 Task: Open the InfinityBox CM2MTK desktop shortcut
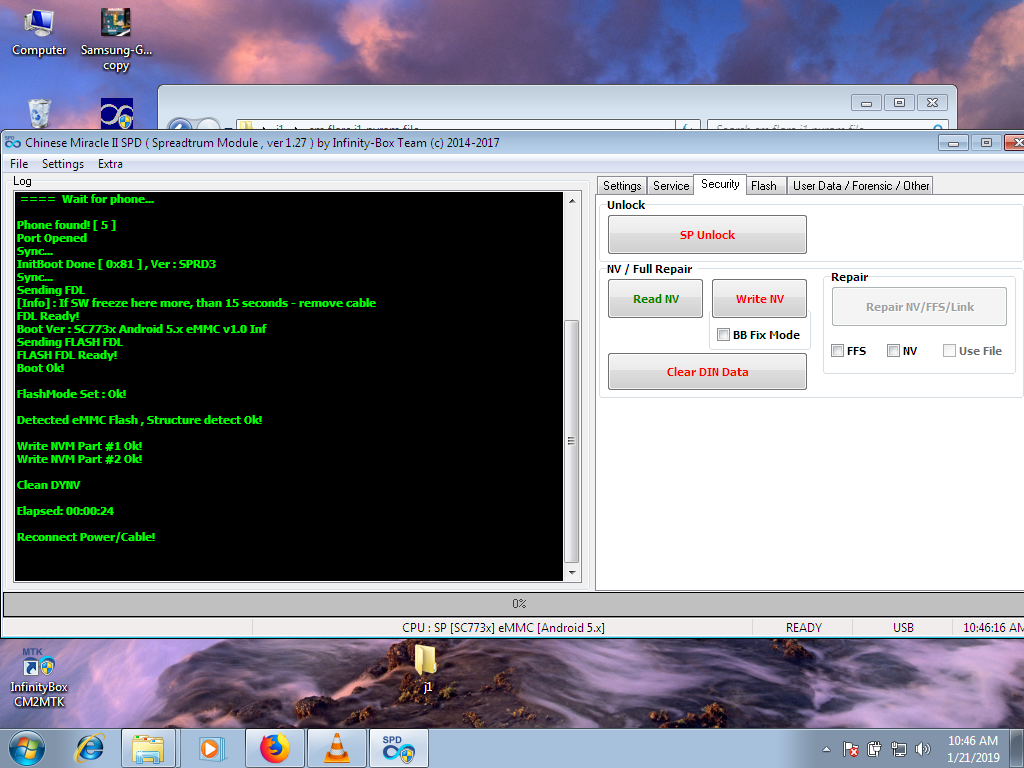tap(39, 678)
